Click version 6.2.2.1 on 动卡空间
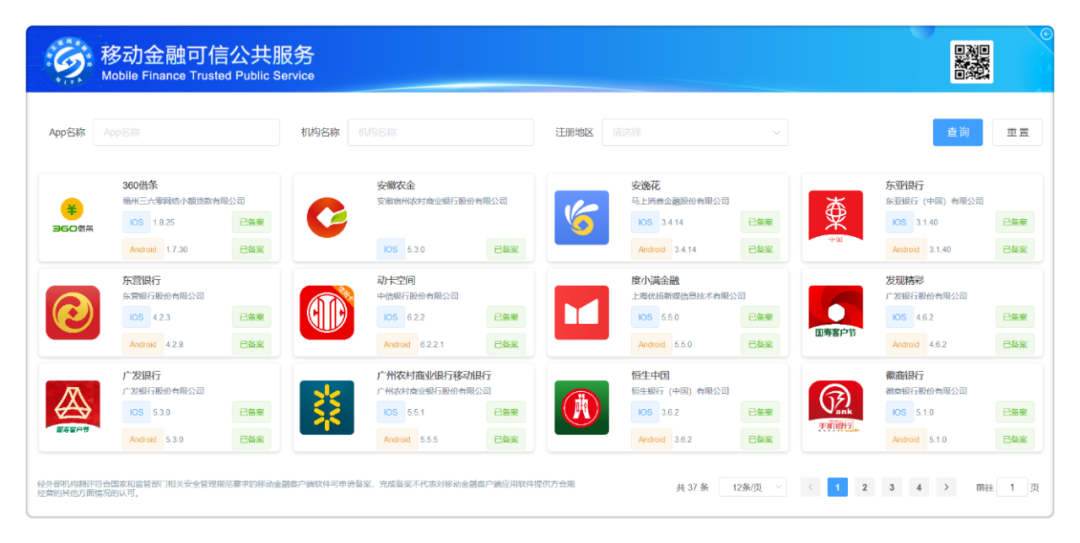This screenshot has width=1080, height=543. click(433, 345)
